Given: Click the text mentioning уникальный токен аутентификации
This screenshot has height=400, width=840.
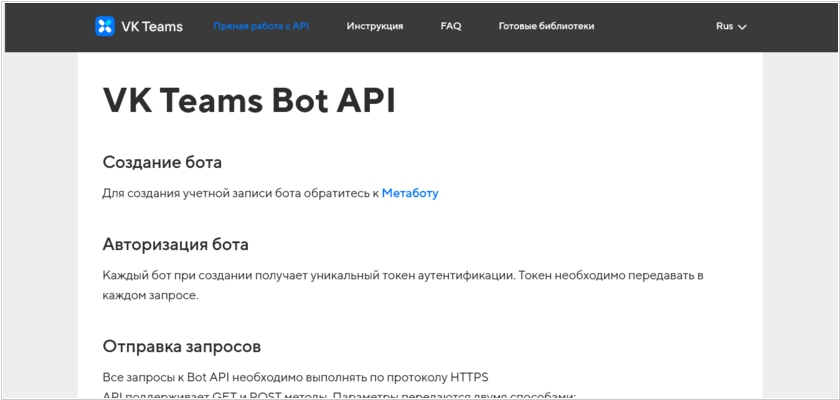Looking at the screenshot, I should point(402,285).
